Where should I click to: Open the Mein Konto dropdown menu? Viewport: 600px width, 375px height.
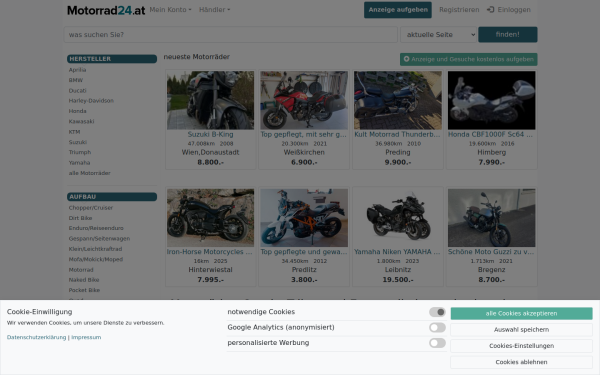170,10
